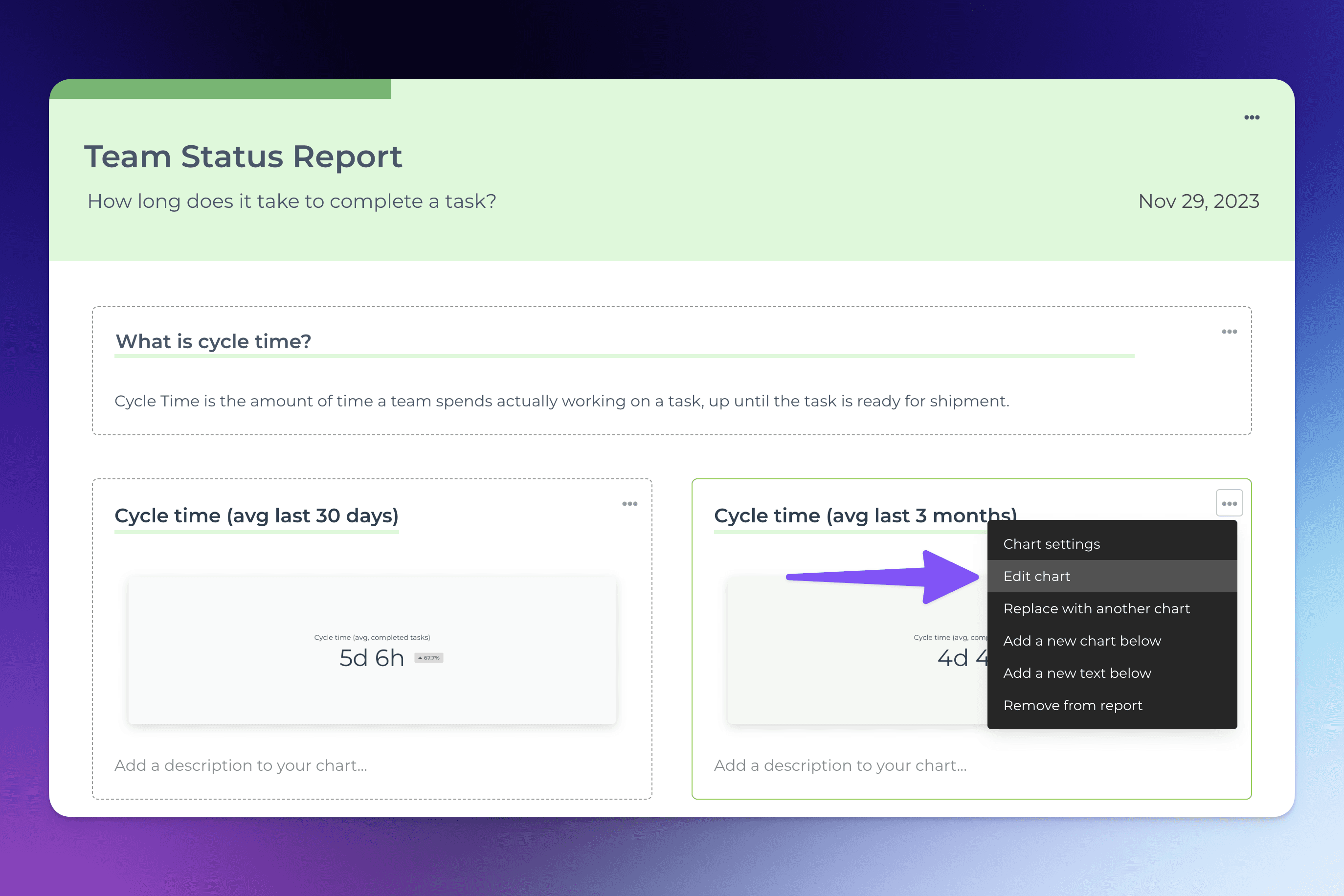Select 'Chart settings' from the context menu

point(1052,544)
